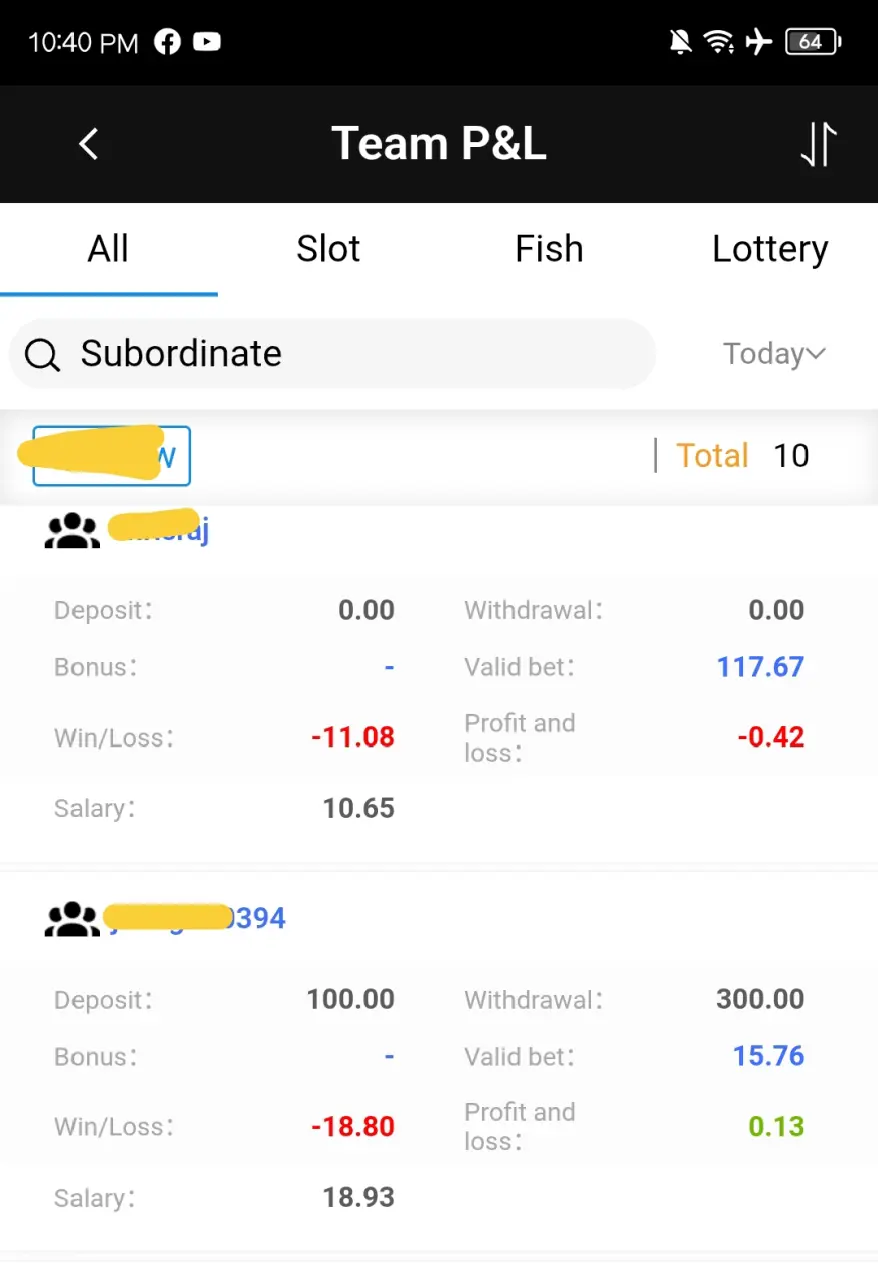
Task: Switch to the Slot tab
Action: 328,249
